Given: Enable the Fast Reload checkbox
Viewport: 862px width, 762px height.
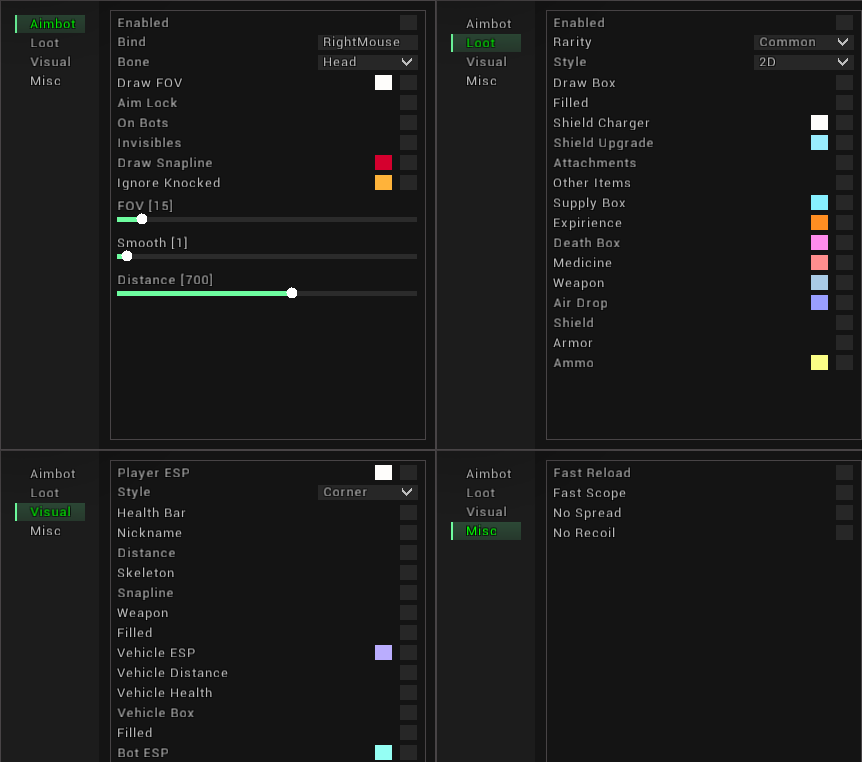Looking at the screenshot, I should click(844, 472).
